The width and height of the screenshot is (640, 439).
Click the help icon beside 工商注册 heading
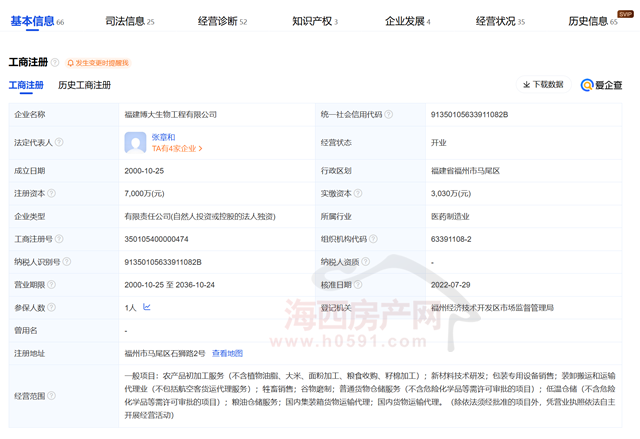tap(55, 62)
